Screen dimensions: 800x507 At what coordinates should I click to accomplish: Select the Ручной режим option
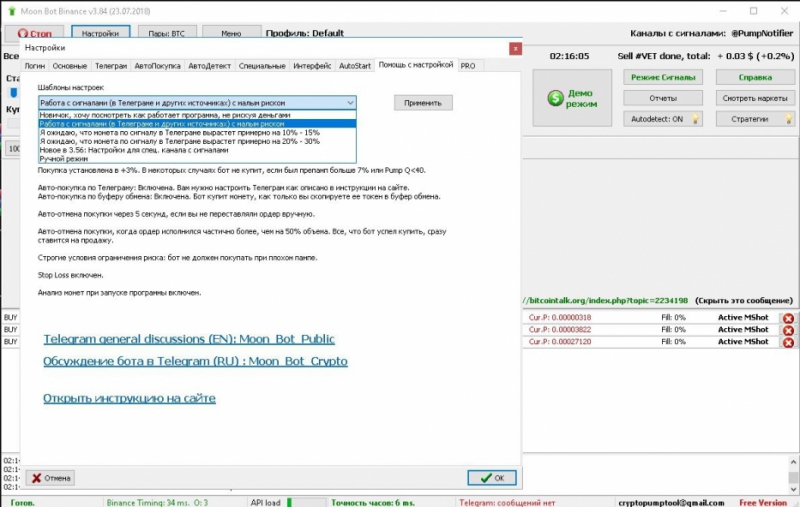(197, 159)
